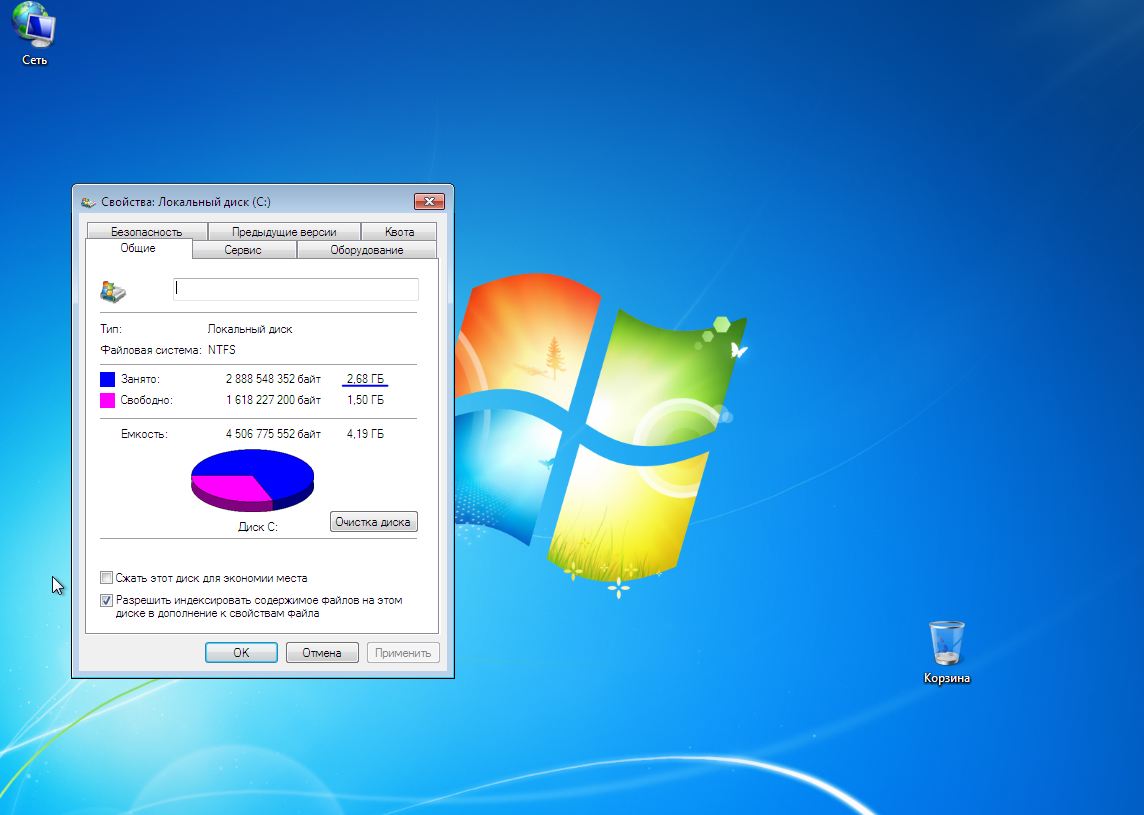Click the Занято: label

point(140,379)
